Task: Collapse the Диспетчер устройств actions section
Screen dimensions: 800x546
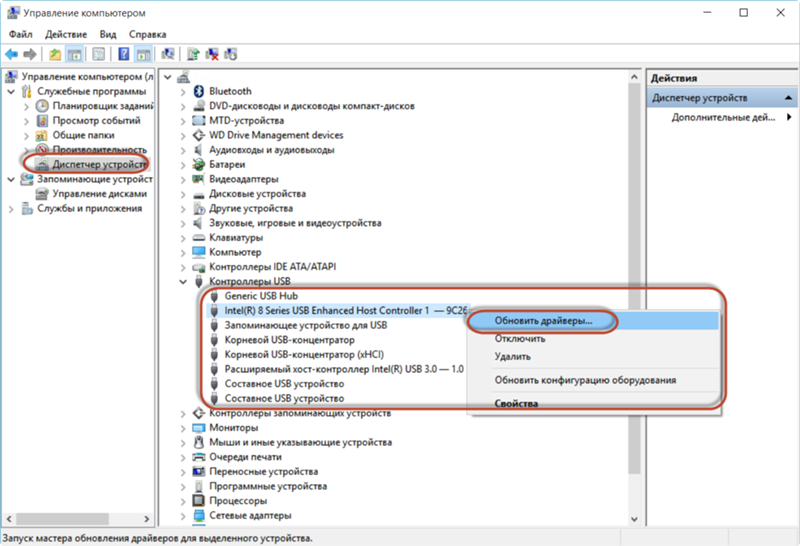Action: point(788,97)
